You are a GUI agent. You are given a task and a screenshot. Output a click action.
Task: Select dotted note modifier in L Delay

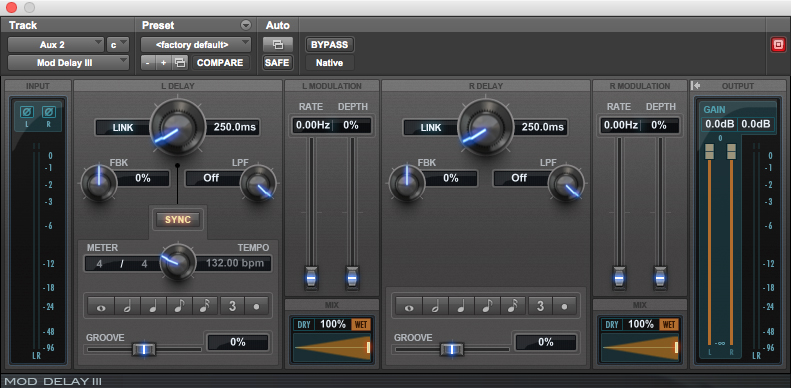click(257, 306)
